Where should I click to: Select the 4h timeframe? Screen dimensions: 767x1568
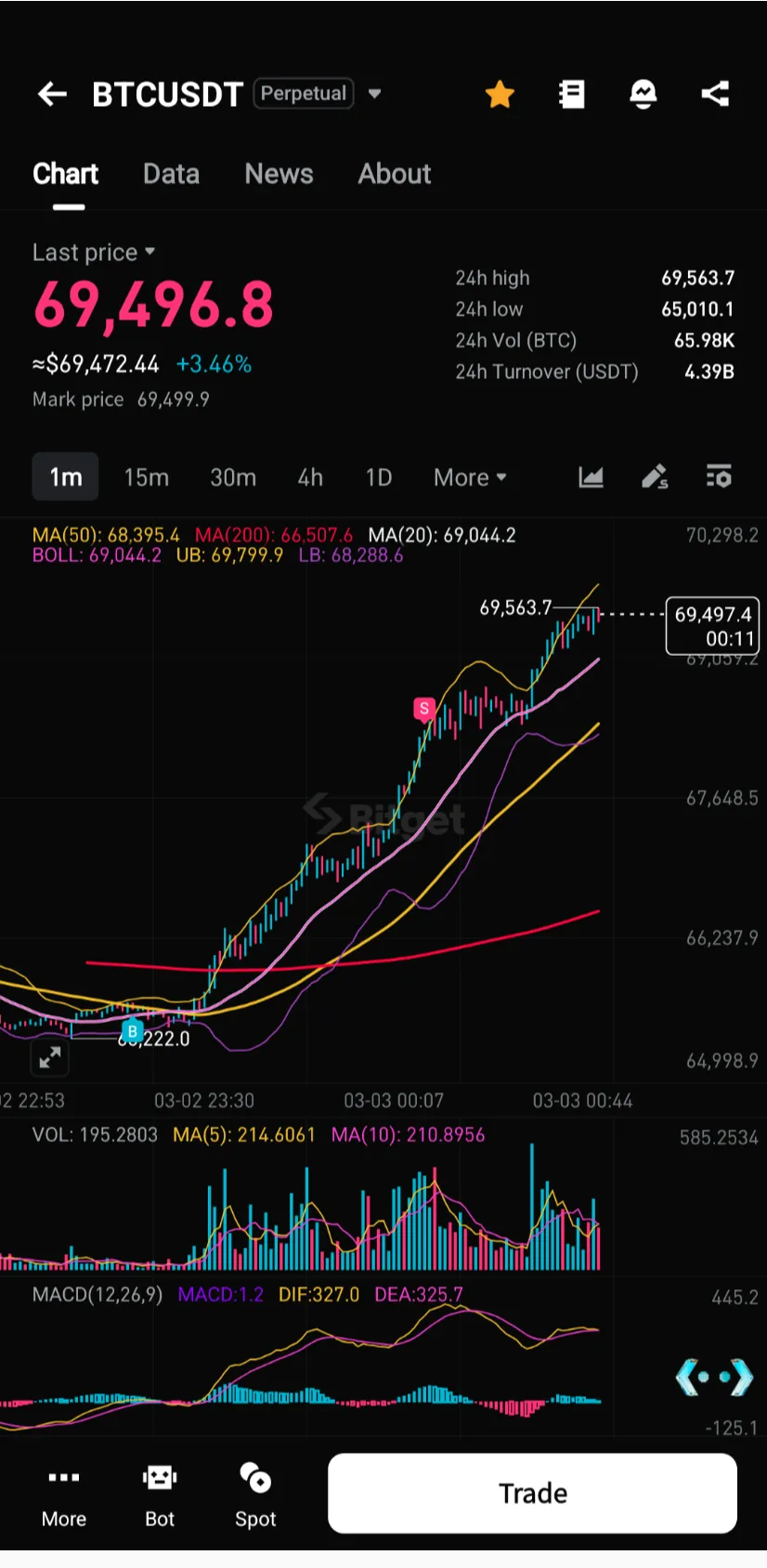310,477
